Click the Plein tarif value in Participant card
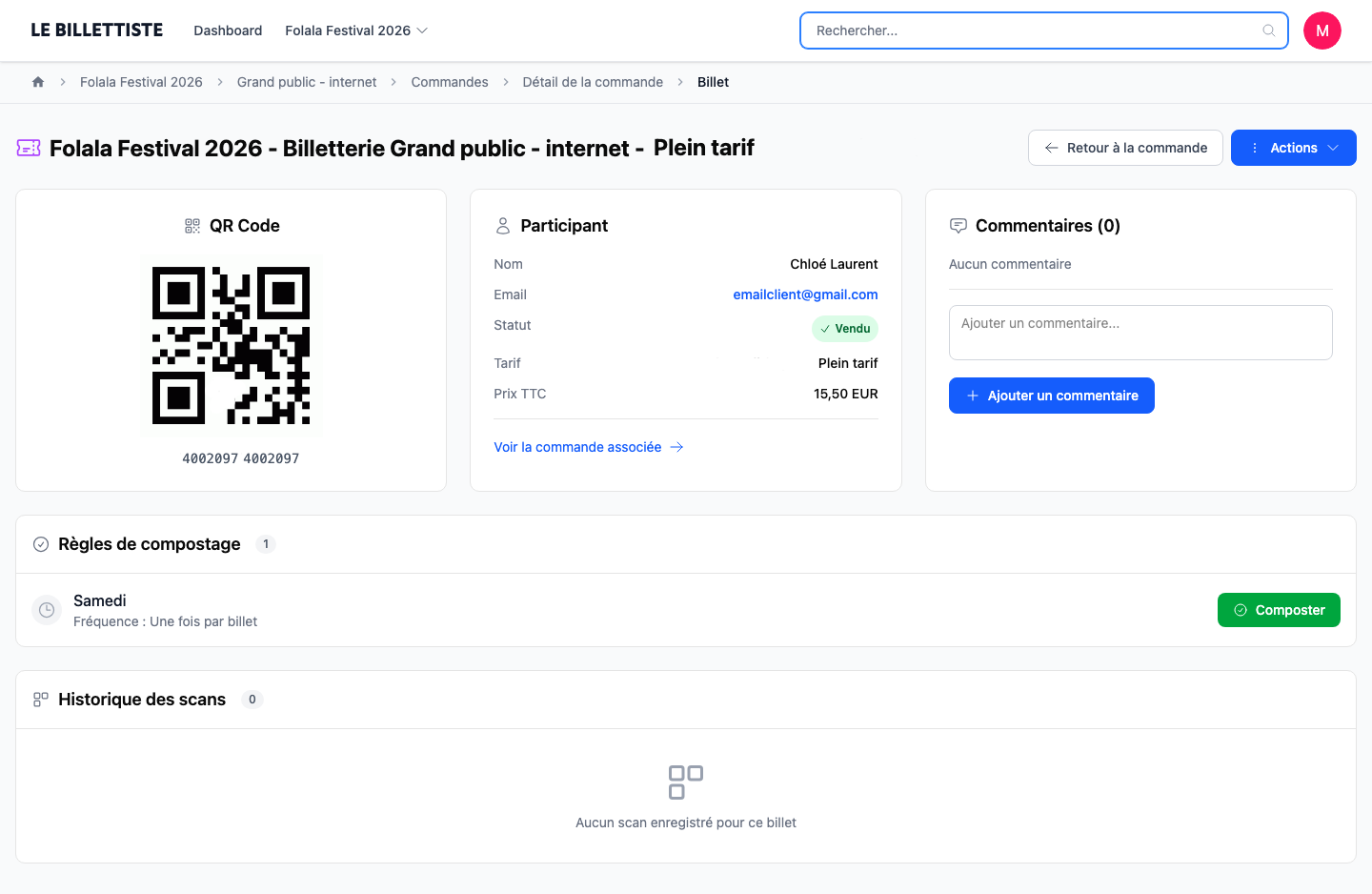This screenshot has height=894, width=1372. [x=848, y=363]
